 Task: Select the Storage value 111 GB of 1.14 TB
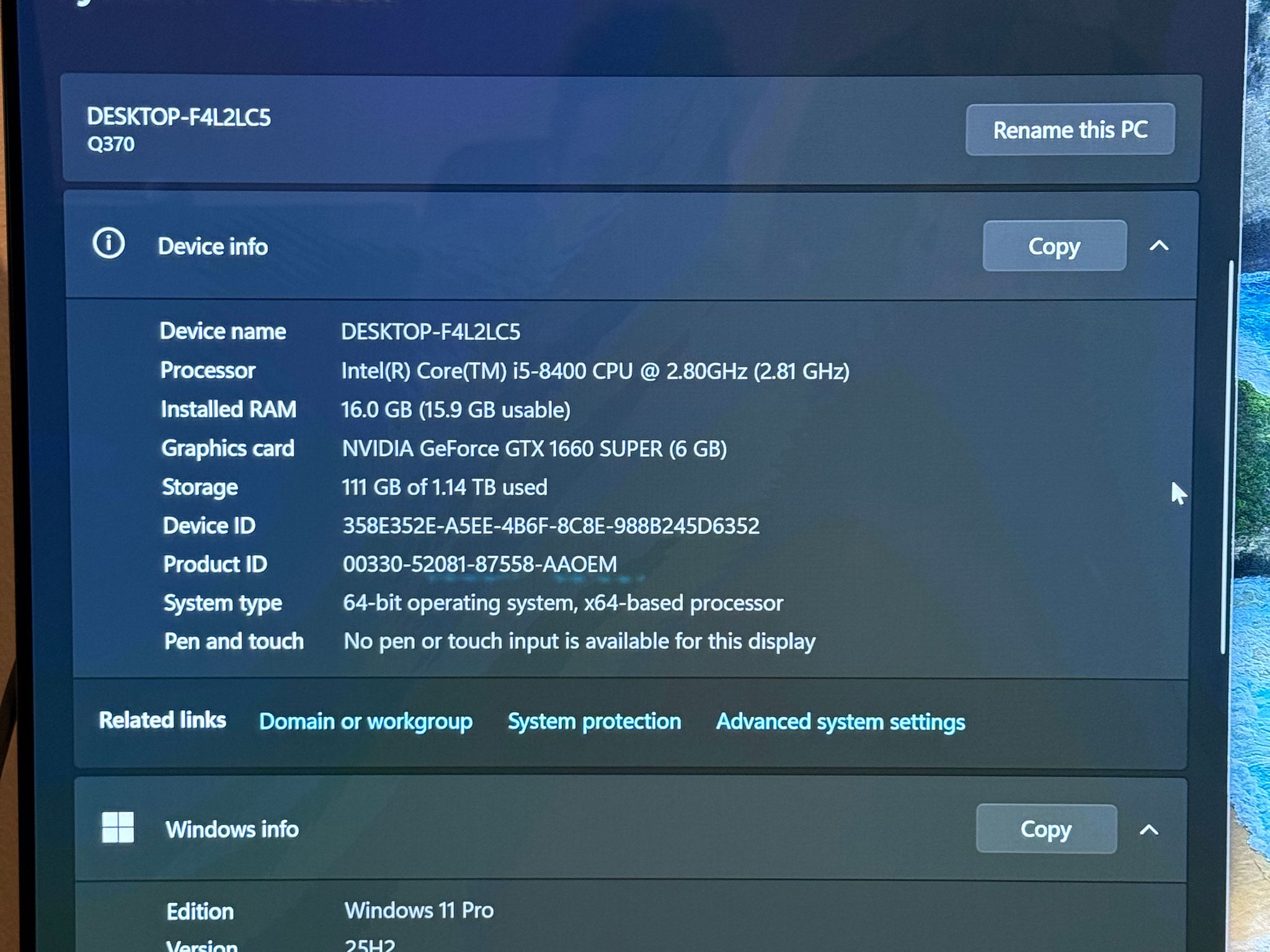coord(445,487)
